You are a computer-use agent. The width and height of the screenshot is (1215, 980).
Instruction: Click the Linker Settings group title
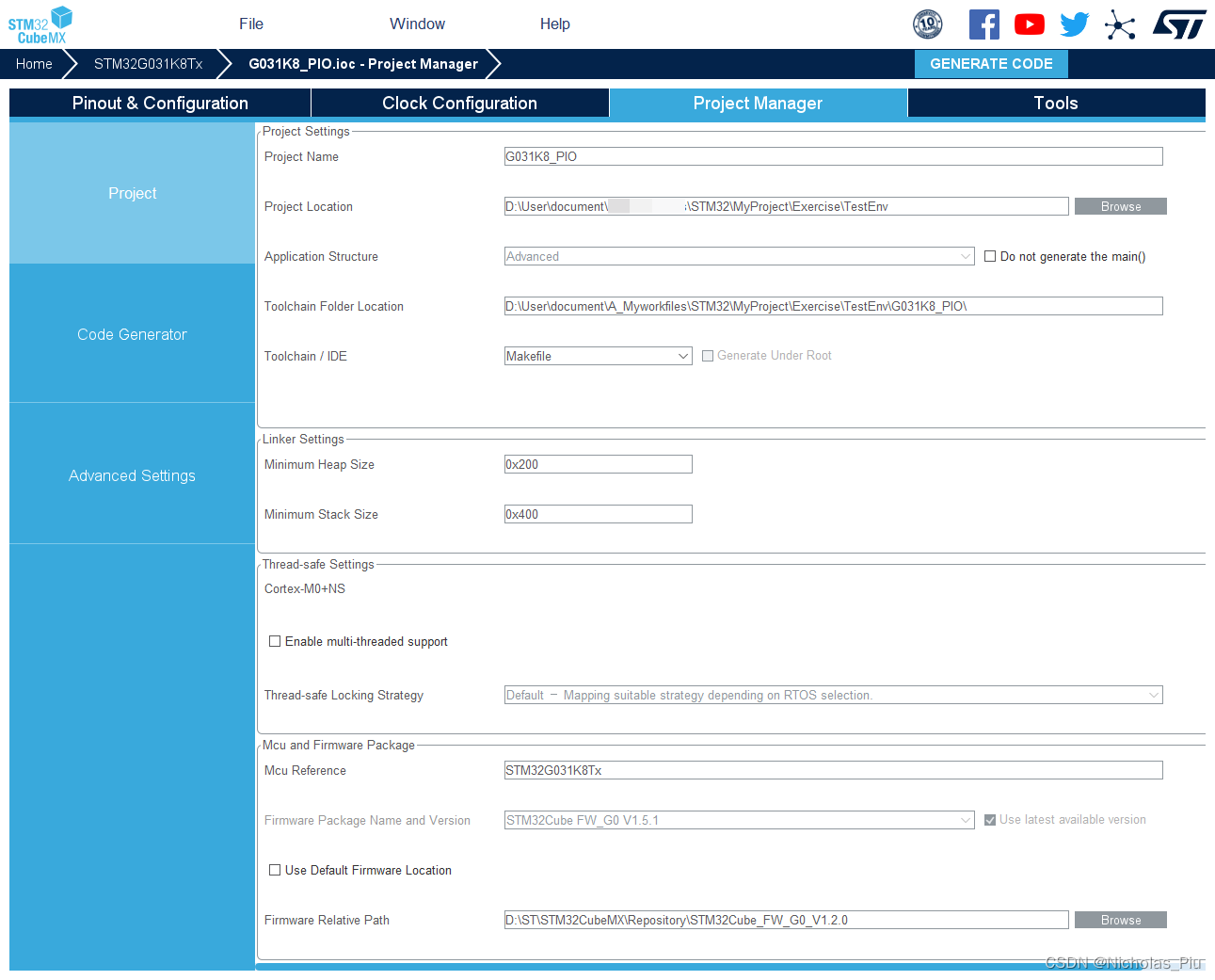[303, 439]
